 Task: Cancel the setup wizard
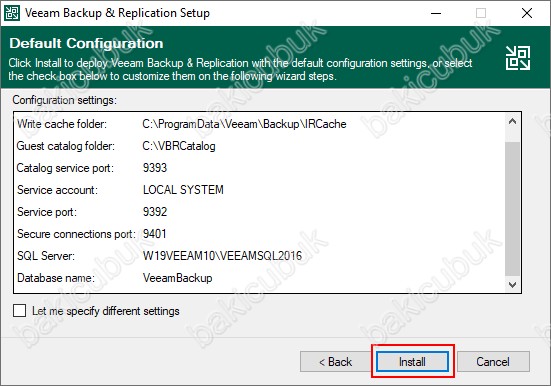point(493,361)
